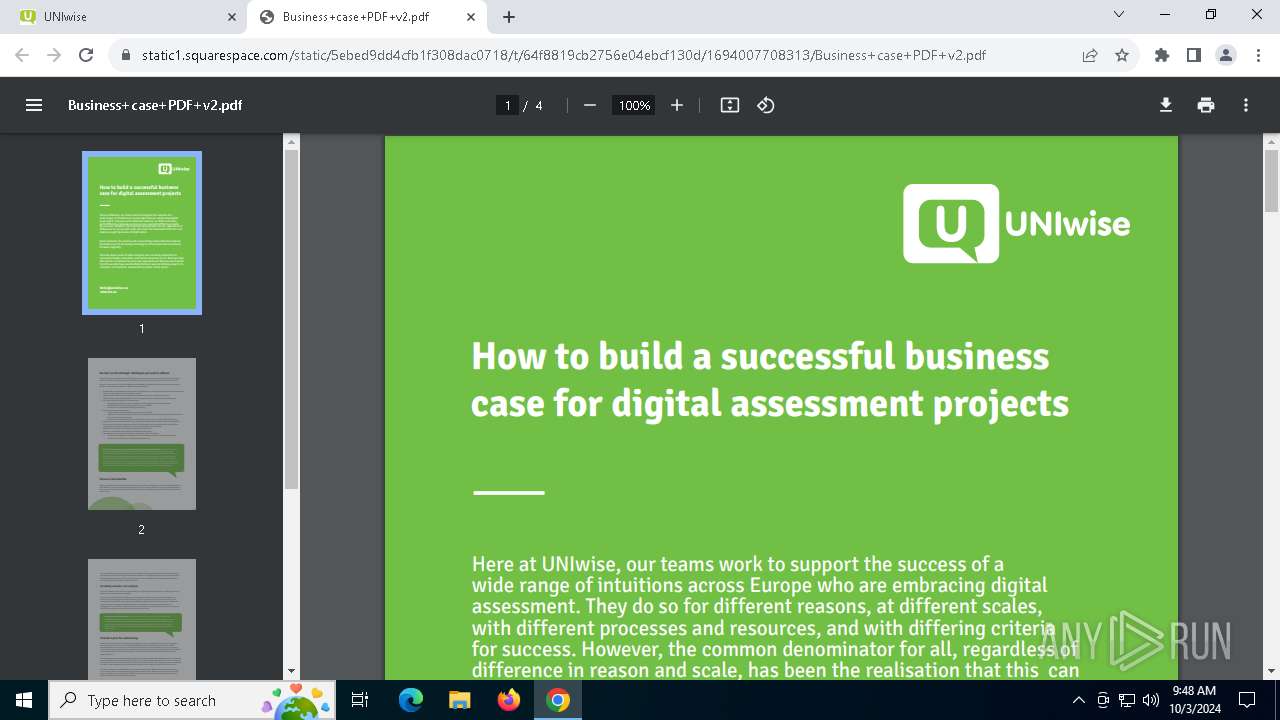Viewport: 1280px width, 720px height.
Task: Click the thumbnail panel scrollbar
Action: (291, 319)
